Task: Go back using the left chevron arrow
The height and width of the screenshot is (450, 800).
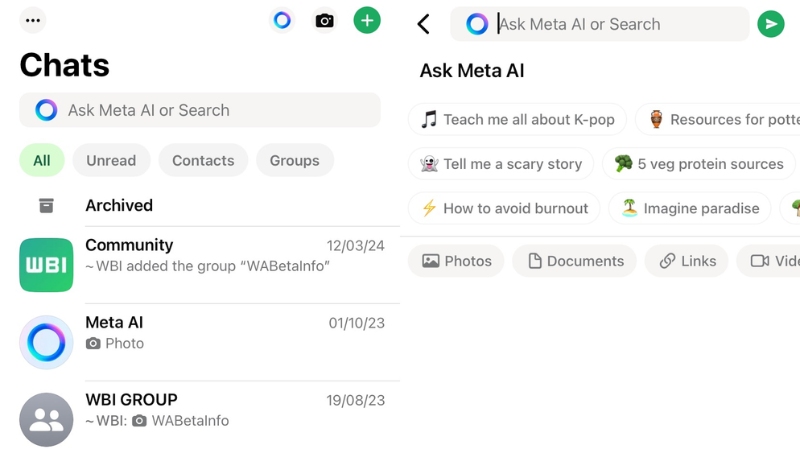Action: tap(423, 24)
